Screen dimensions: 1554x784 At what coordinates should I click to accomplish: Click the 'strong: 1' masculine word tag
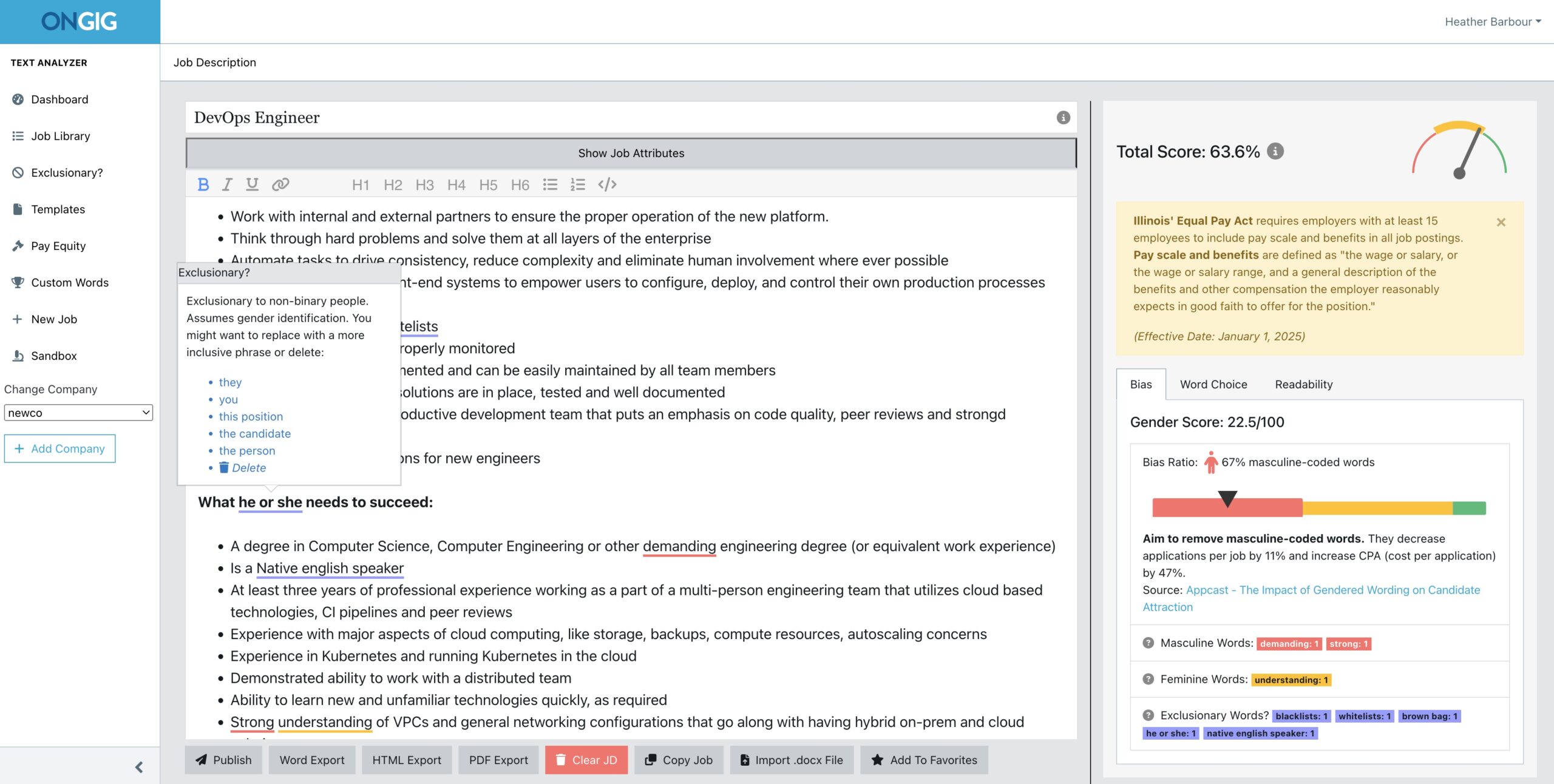[1348, 644]
